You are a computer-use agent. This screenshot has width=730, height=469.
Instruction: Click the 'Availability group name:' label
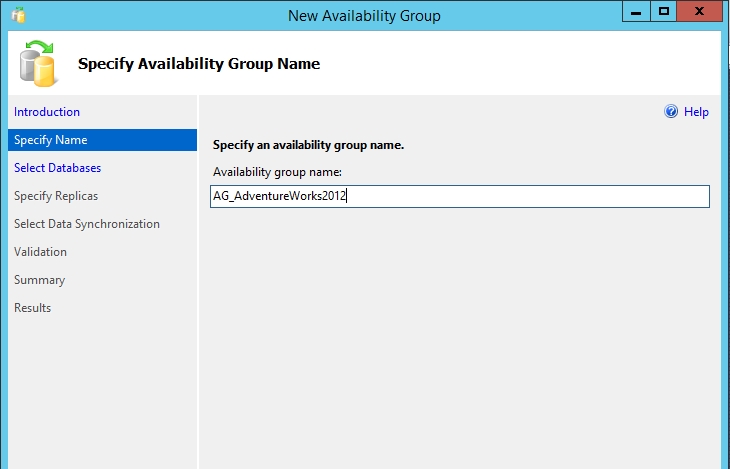tap(277, 172)
